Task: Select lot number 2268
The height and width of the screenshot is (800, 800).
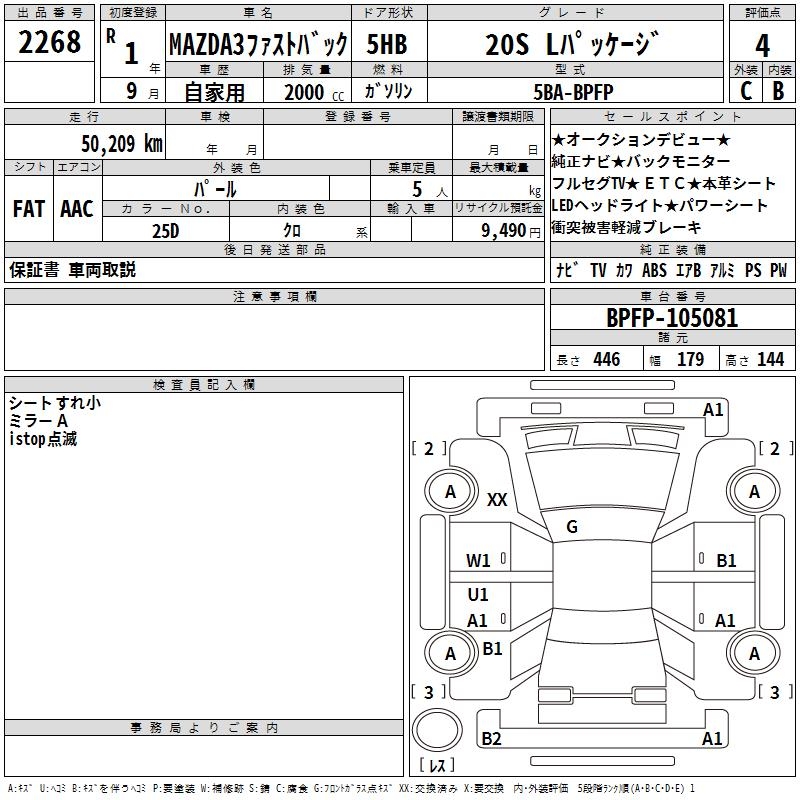Action: pyautogui.click(x=49, y=42)
